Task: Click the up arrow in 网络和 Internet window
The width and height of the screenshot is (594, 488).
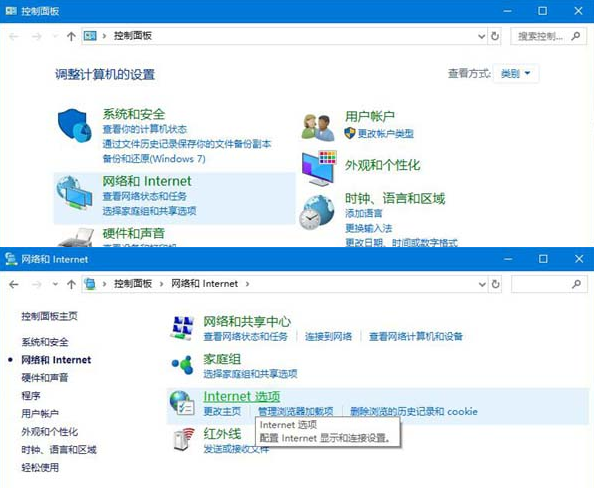Action: click(71, 284)
